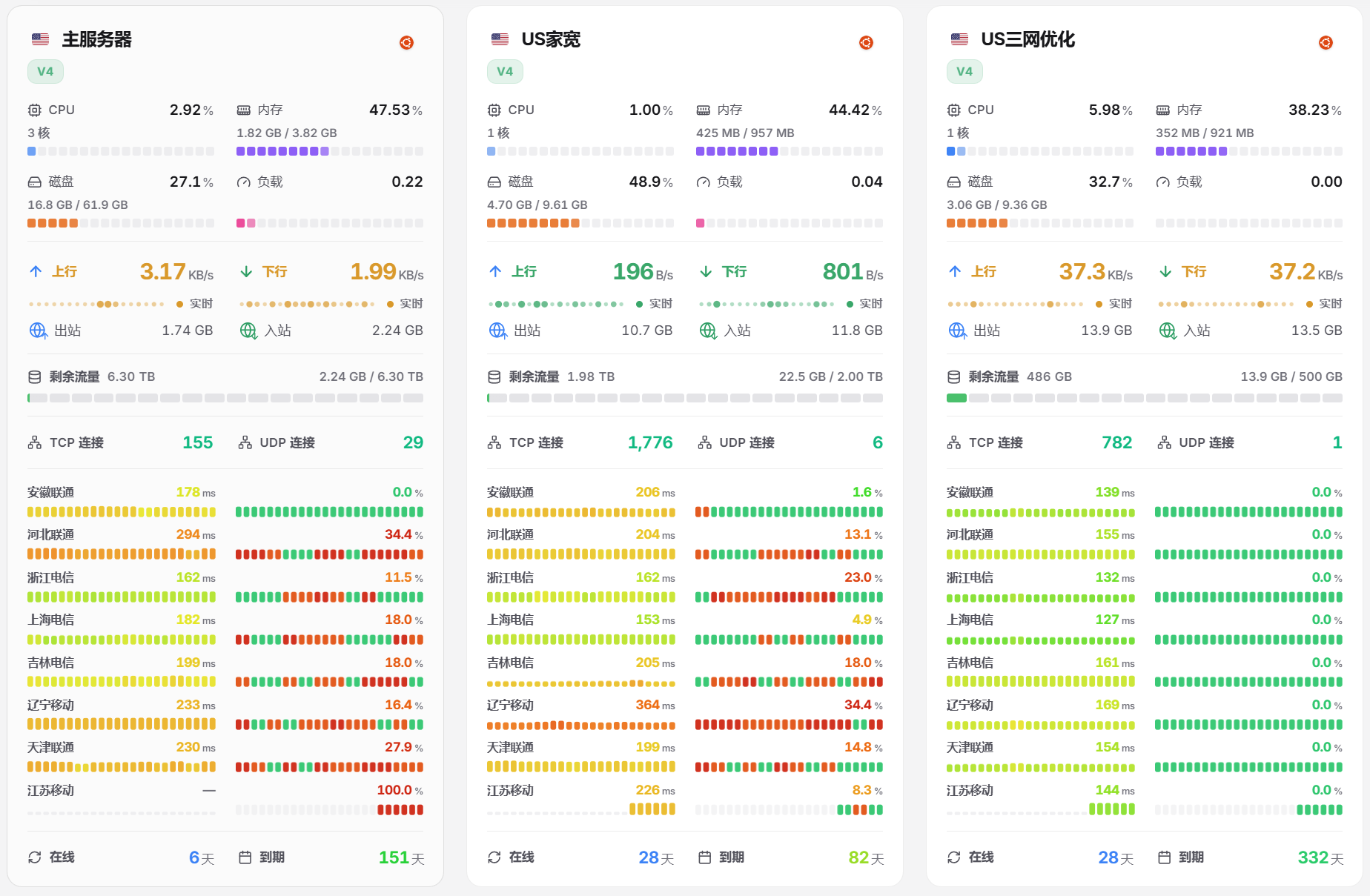Click the expiry calendar icon in 主服务器 card
This screenshot has width=1370, height=896.
point(245,857)
